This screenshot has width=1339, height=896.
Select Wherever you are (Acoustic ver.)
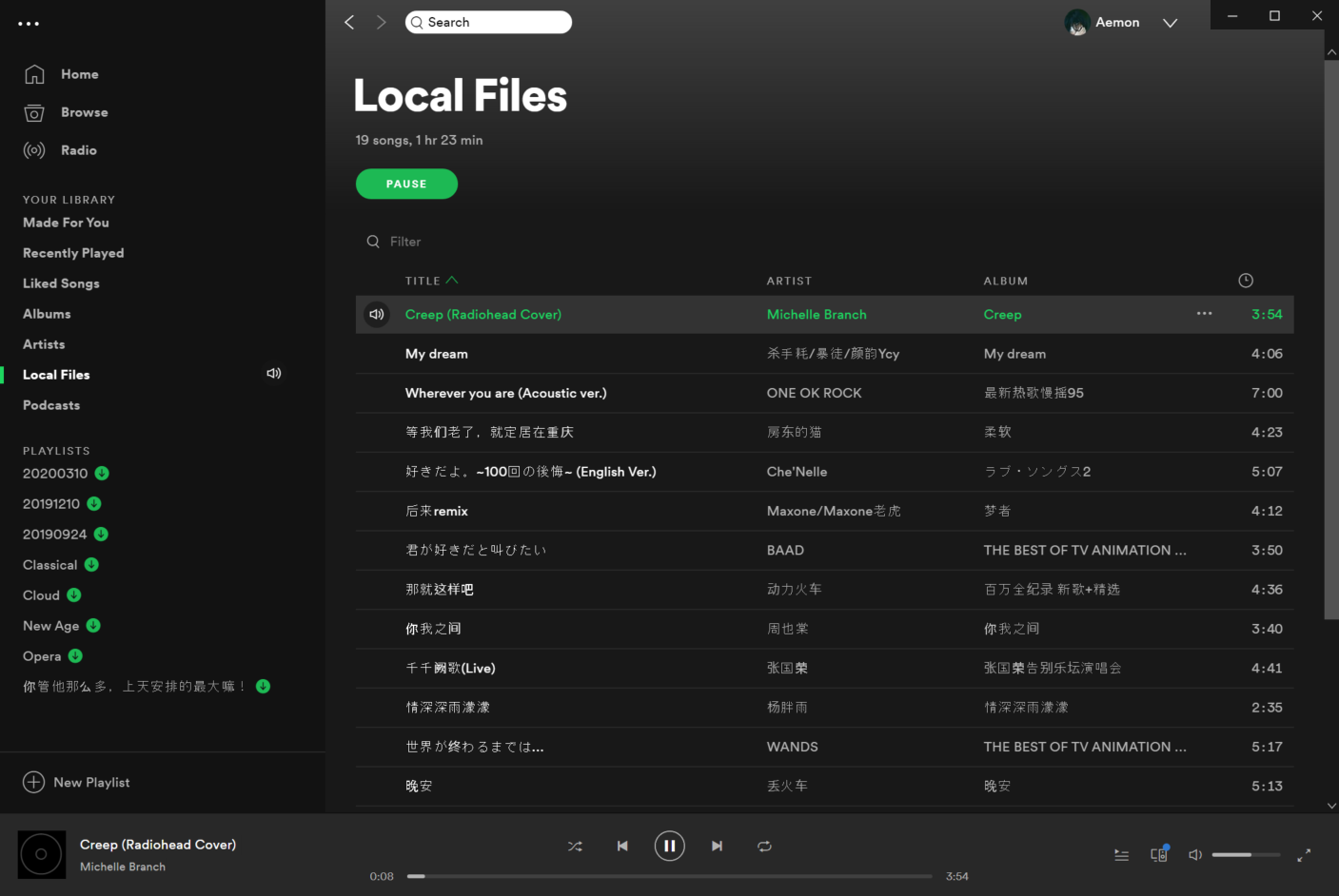click(505, 393)
